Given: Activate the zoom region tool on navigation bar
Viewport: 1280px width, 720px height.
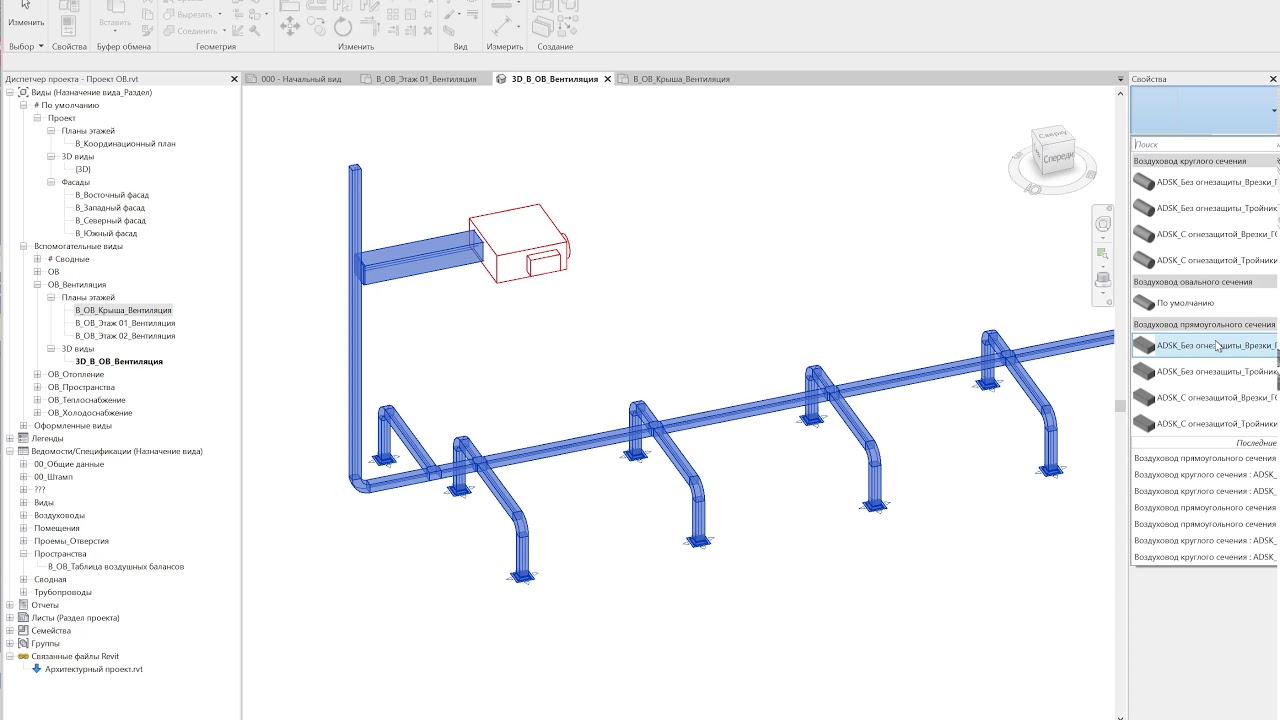Looking at the screenshot, I should 1103,253.
